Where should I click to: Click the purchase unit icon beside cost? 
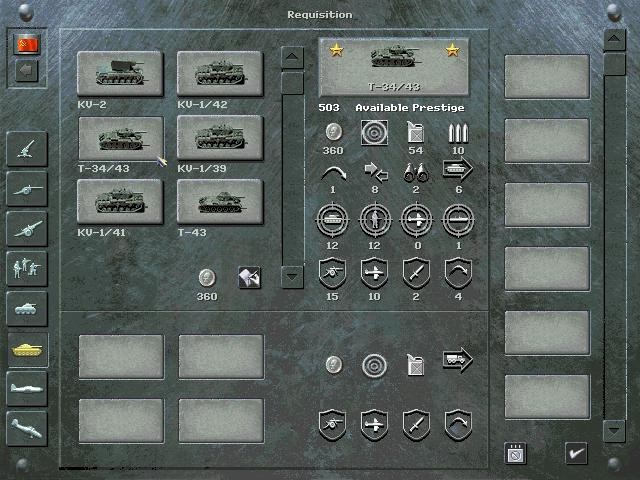250,277
